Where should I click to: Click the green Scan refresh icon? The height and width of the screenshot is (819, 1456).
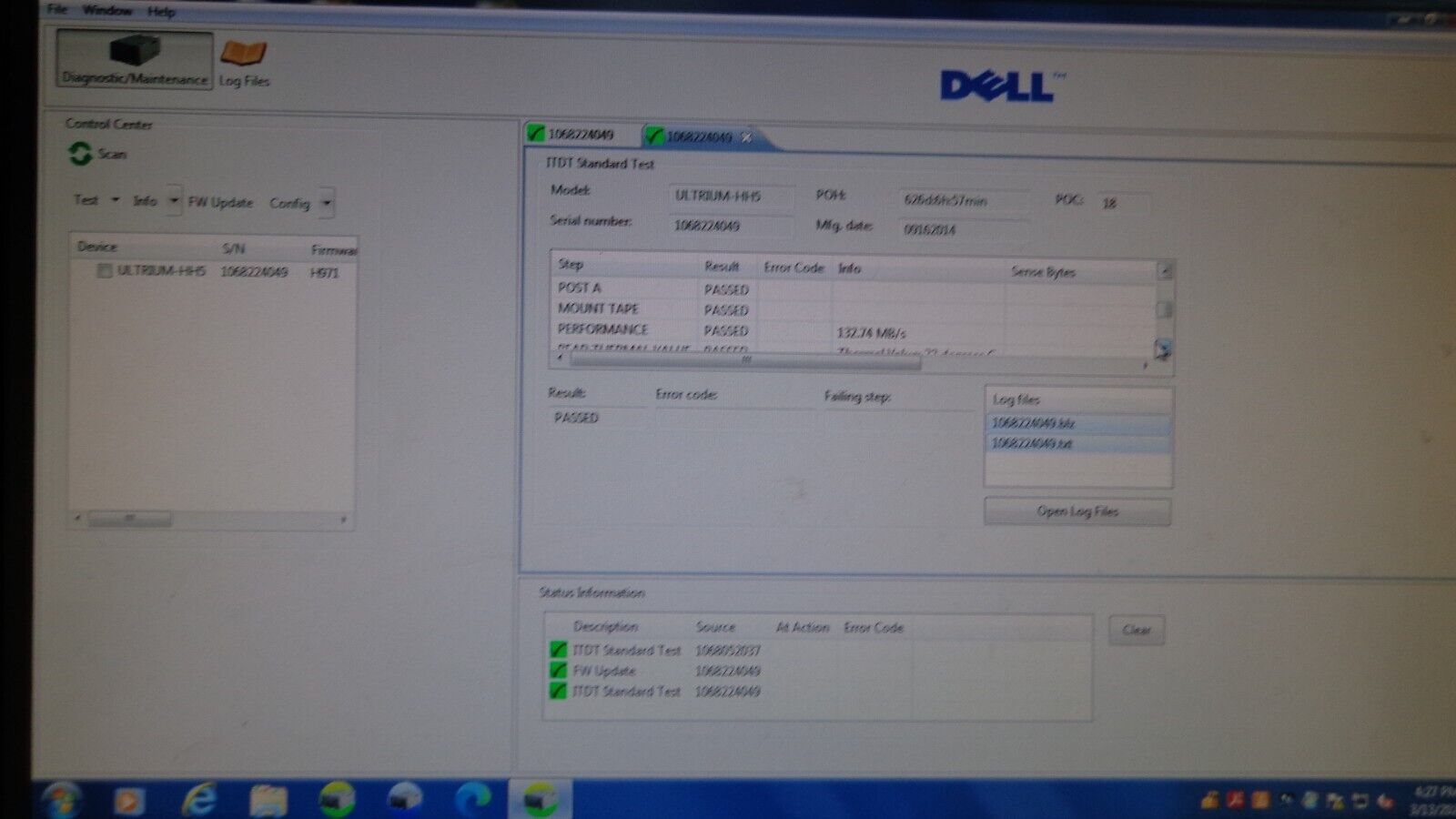point(80,154)
